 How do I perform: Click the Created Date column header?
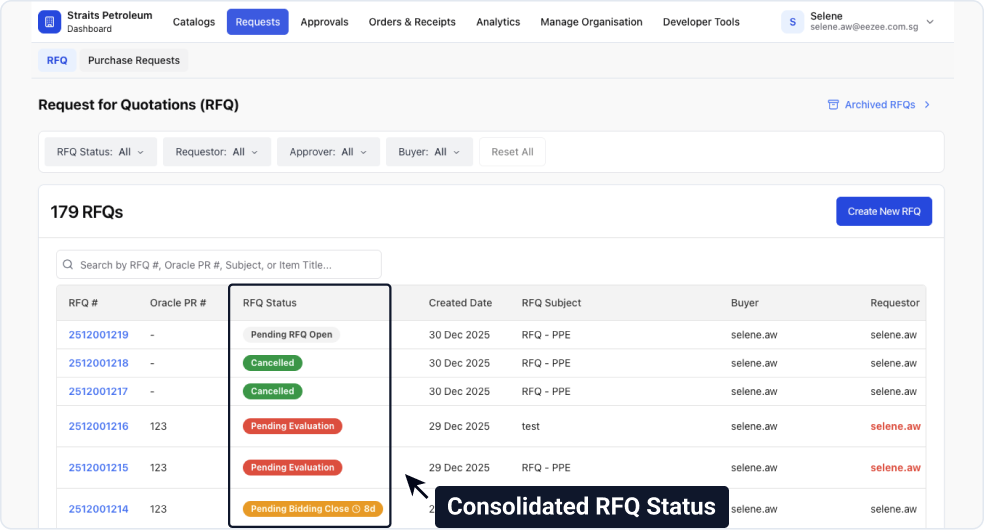[x=461, y=303]
